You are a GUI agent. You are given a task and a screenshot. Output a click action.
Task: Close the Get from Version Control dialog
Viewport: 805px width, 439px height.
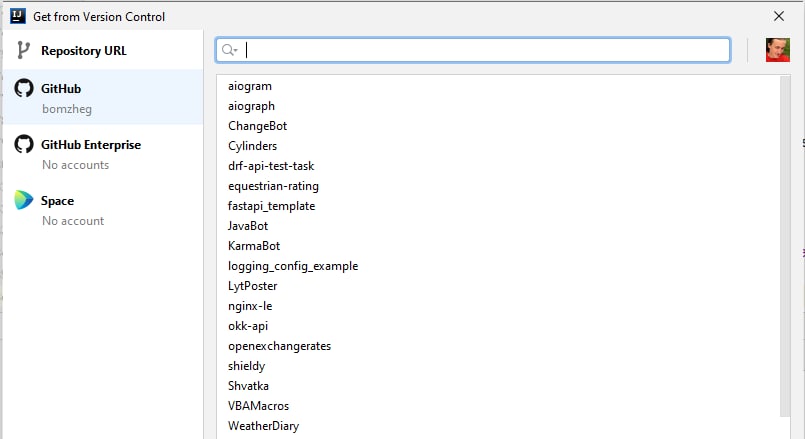coord(779,16)
